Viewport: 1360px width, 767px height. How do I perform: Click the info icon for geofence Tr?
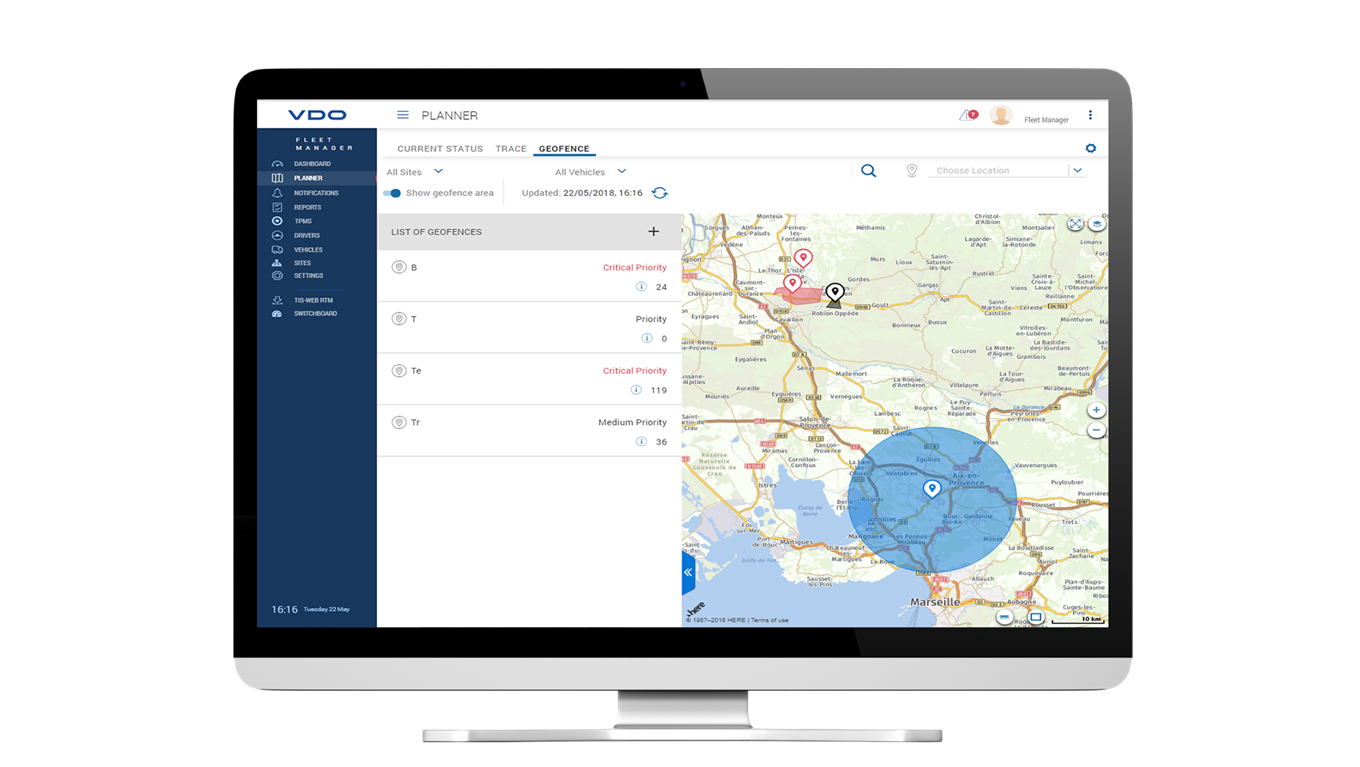pos(641,442)
